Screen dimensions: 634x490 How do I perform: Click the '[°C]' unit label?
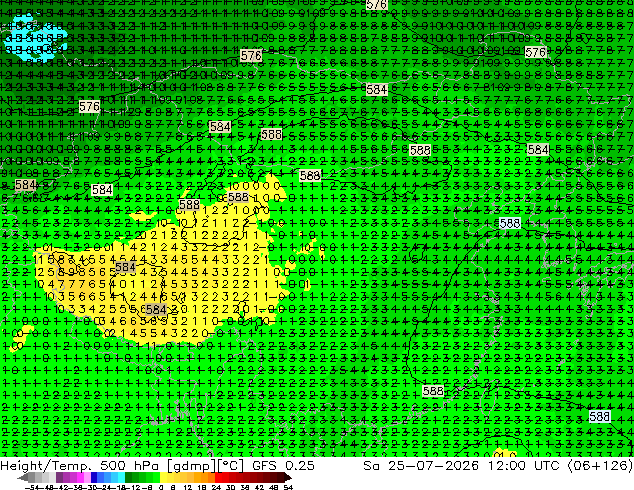coord(231,466)
